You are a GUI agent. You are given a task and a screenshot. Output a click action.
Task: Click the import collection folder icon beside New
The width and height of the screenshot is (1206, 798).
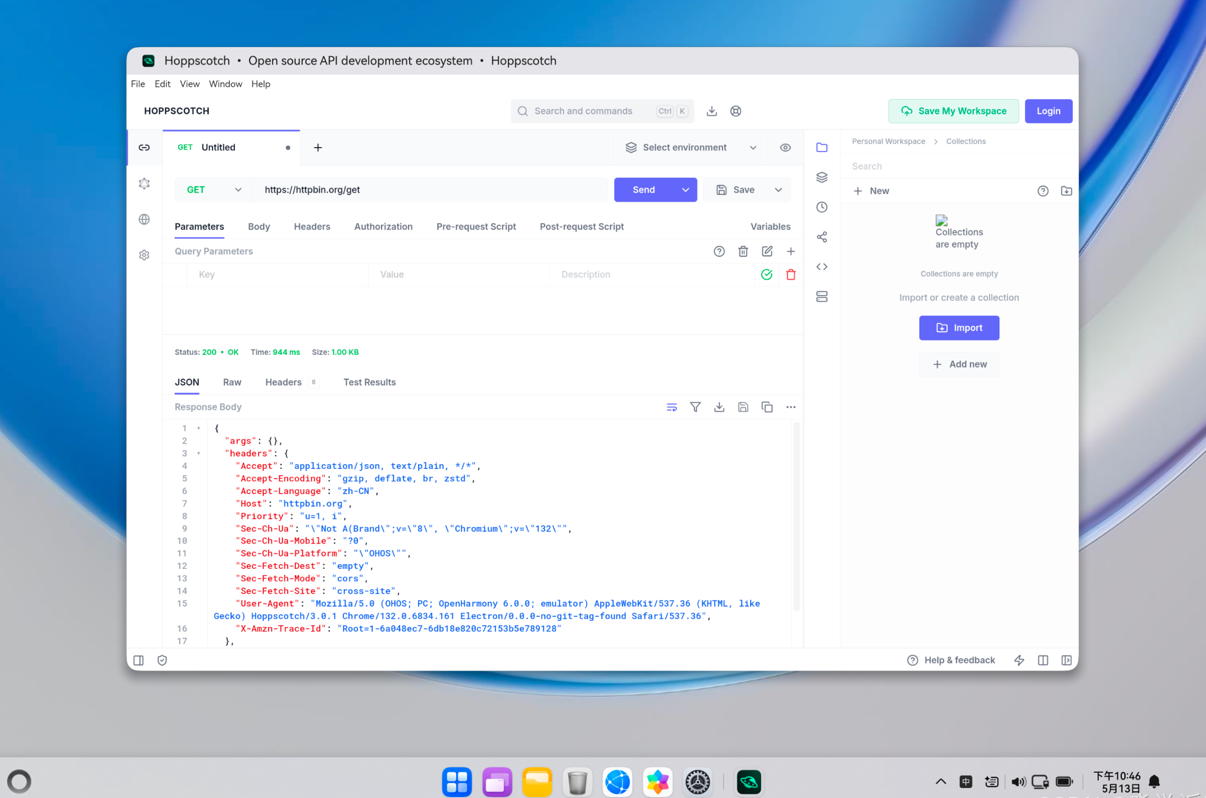tap(1067, 191)
